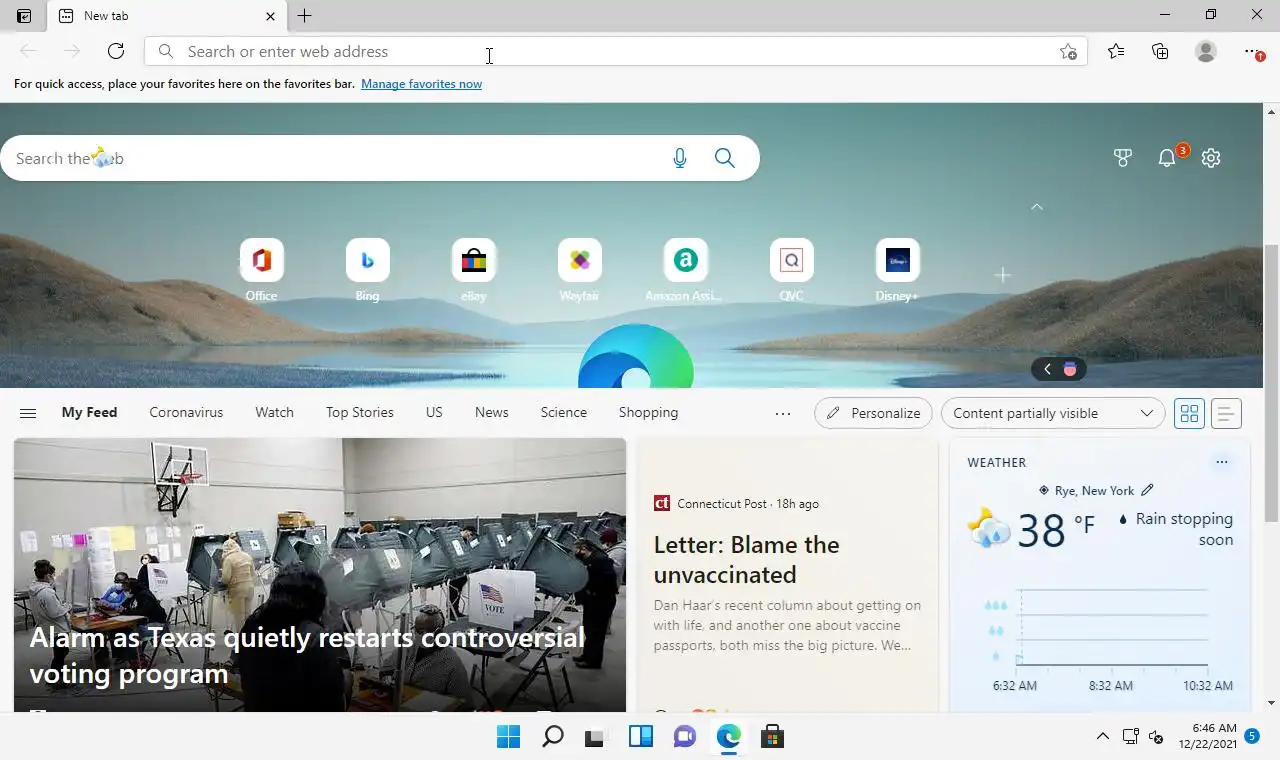Select the News feed tab
Screen dimensions: 1280x760
[492, 412]
